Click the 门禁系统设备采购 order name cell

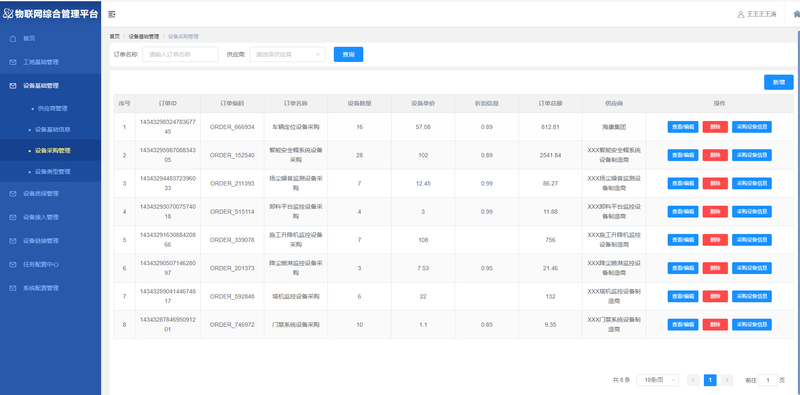pyautogui.click(x=296, y=325)
